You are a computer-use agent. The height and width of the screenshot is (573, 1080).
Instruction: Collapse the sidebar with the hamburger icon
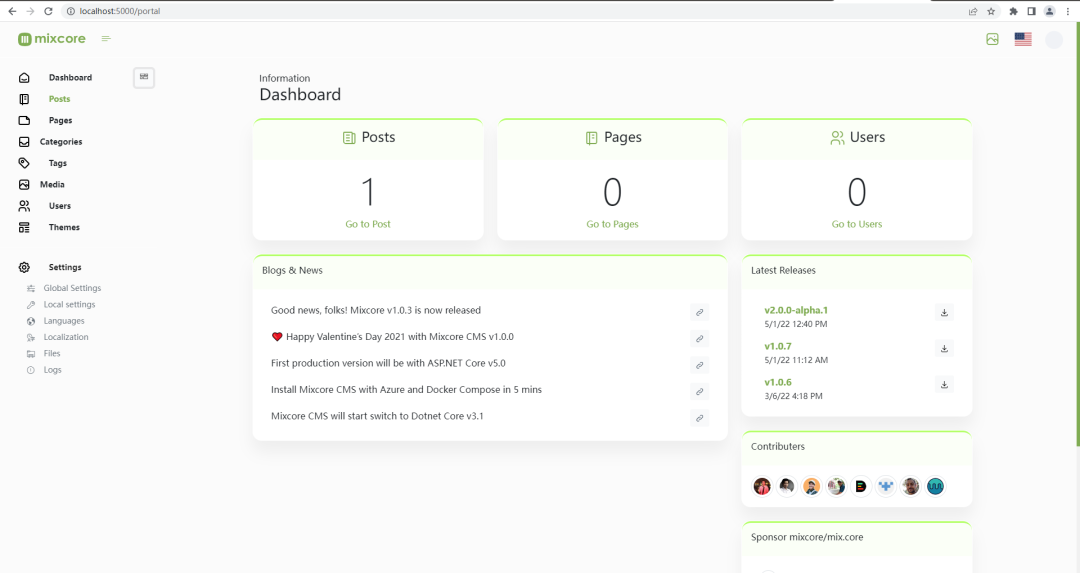point(106,39)
